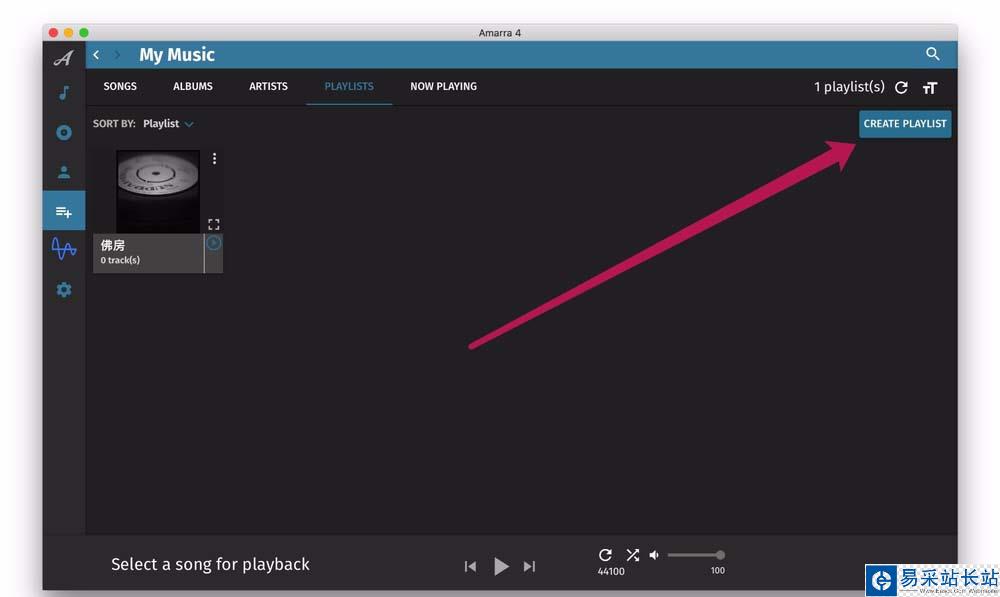Expand 佛房 playlist artwork fullscreen icon
Image resolution: width=1000 pixels, height=597 pixels.
tap(214, 225)
